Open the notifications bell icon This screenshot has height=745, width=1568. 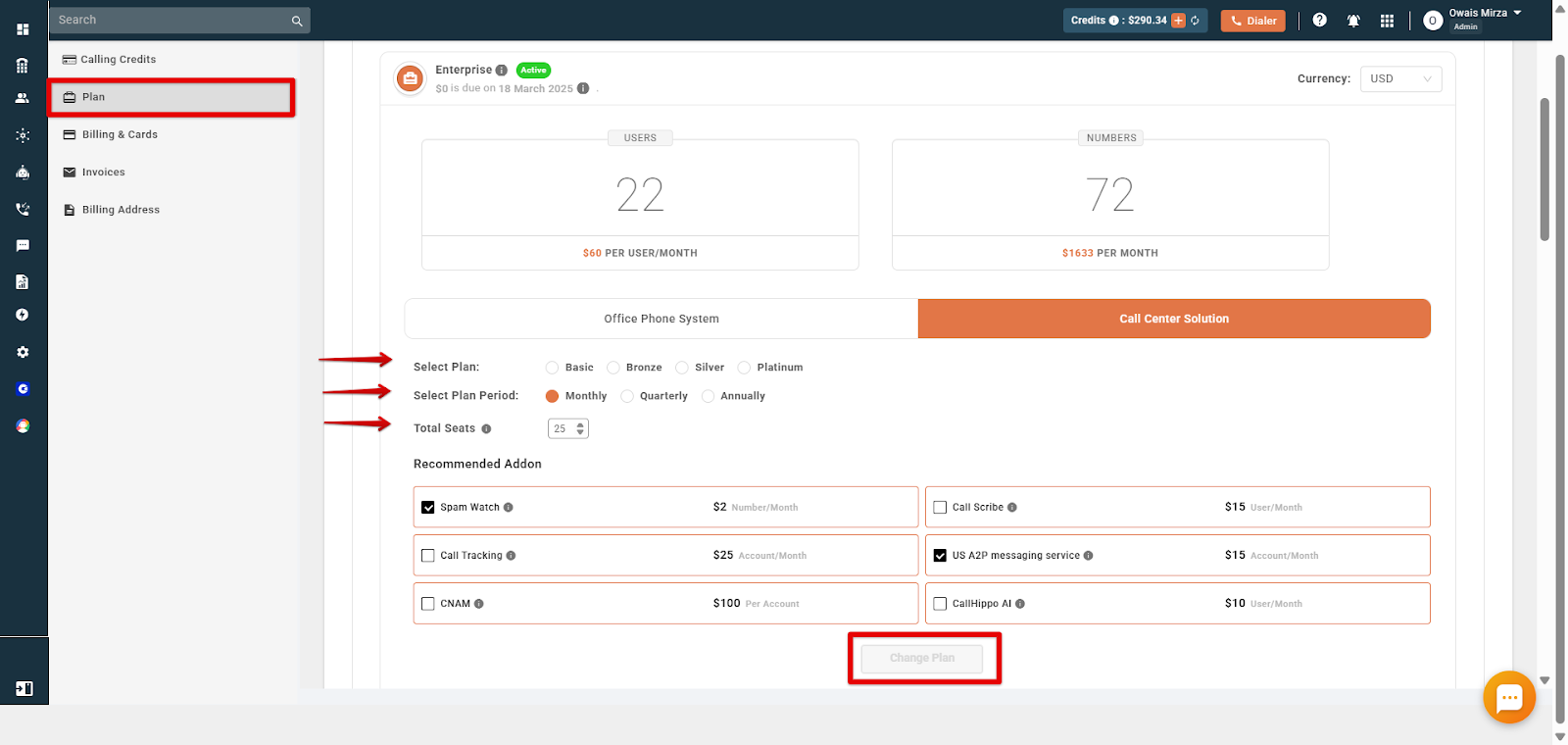pyautogui.click(x=1353, y=21)
